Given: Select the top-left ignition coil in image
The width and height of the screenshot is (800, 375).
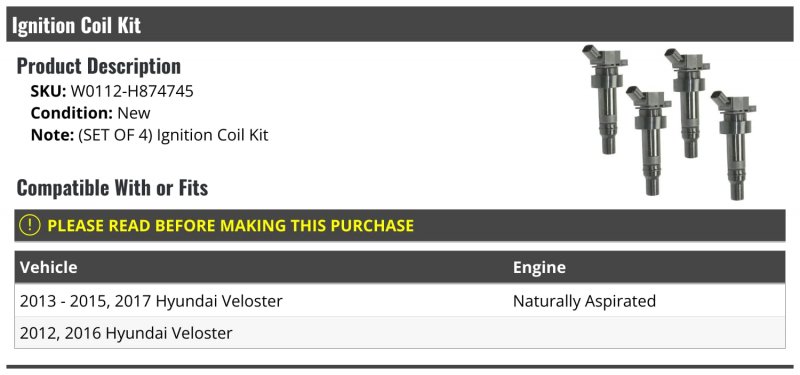Looking at the screenshot, I should 606,99.
